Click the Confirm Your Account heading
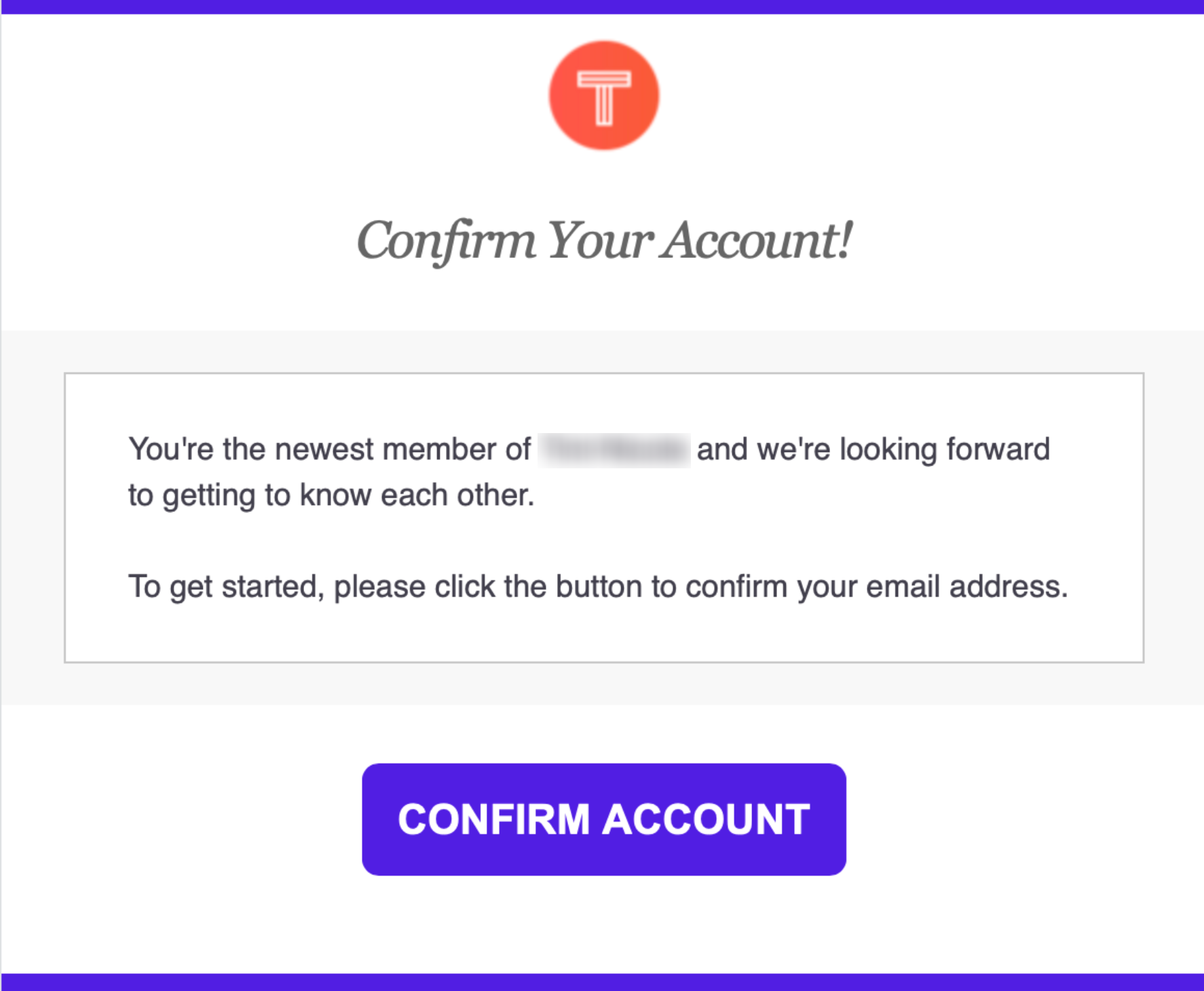 coord(604,241)
